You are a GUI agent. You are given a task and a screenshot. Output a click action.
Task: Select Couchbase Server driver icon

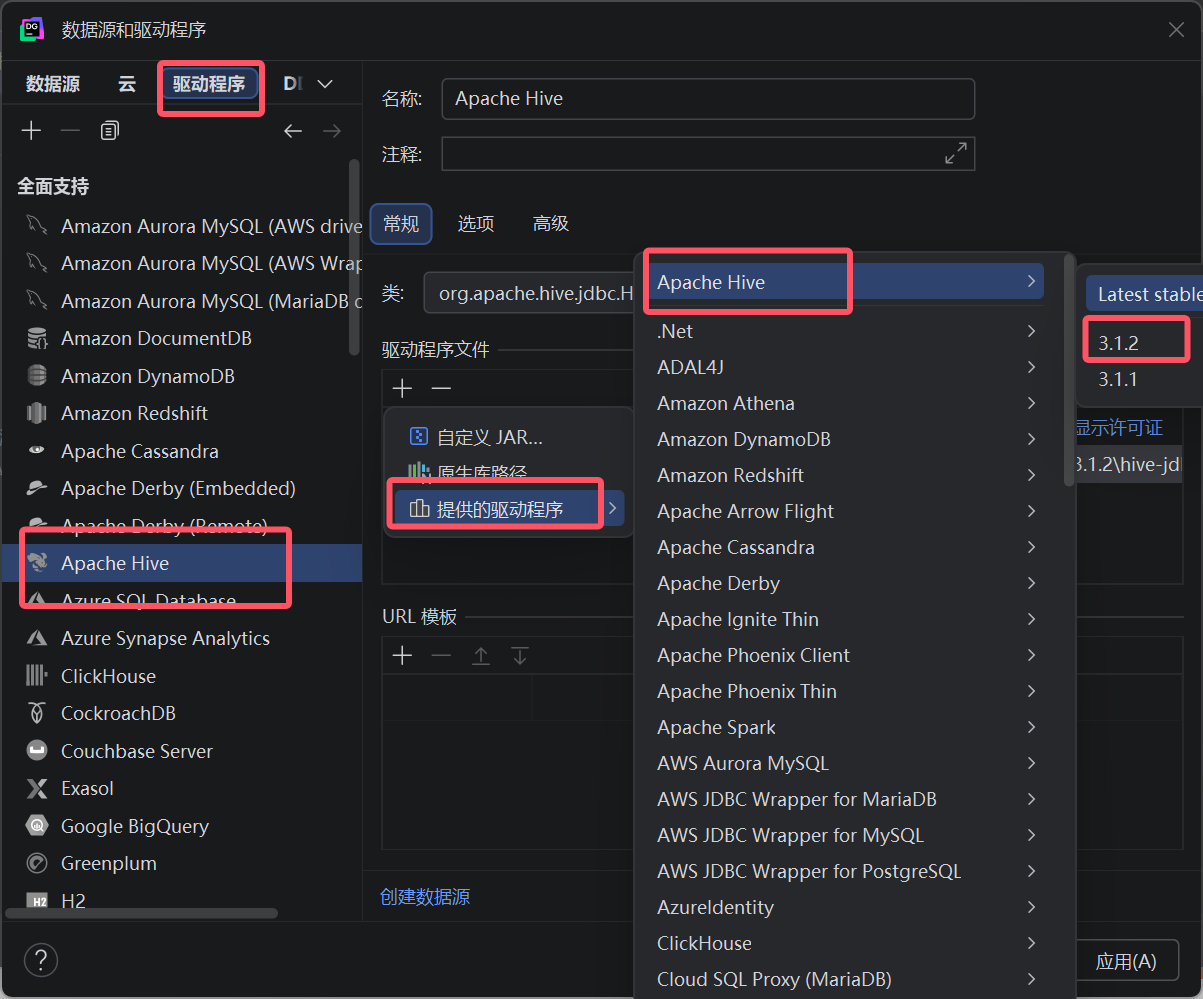click(x=37, y=751)
